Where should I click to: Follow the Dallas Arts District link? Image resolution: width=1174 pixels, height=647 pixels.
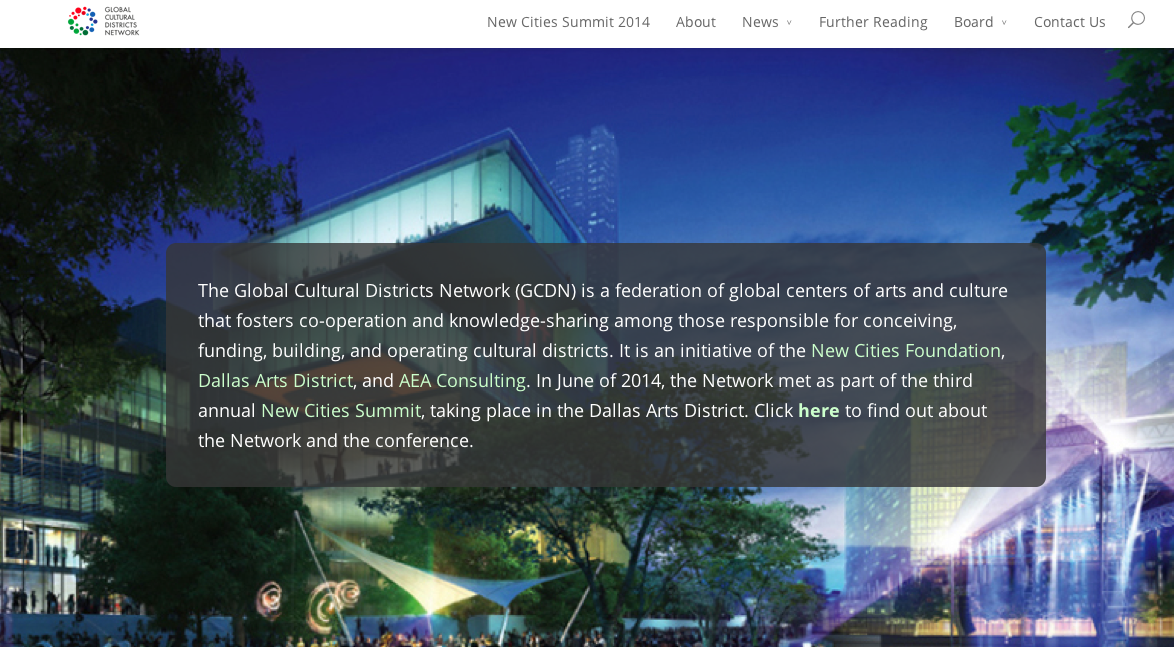point(275,380)
